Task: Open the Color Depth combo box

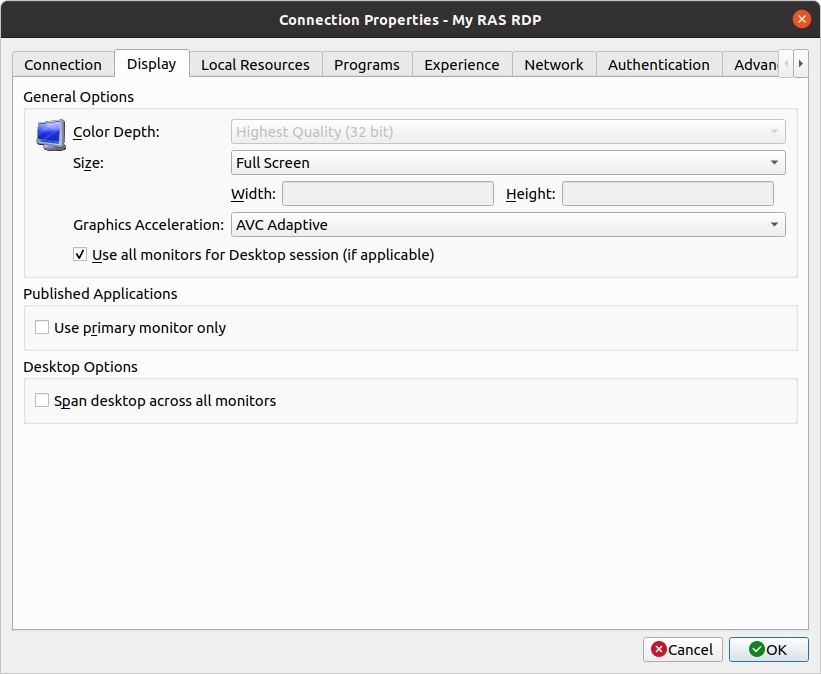Action: pos(507,132)
